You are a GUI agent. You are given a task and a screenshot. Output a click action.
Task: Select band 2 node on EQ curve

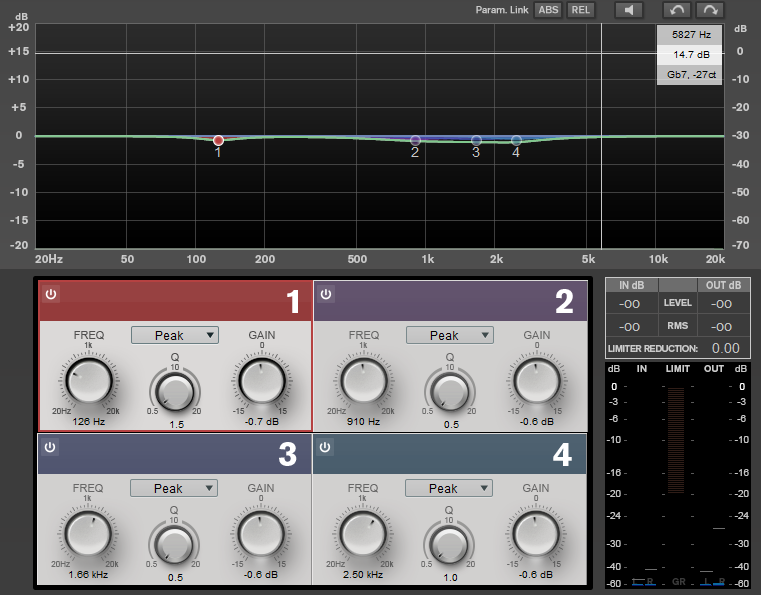point(415,141)
